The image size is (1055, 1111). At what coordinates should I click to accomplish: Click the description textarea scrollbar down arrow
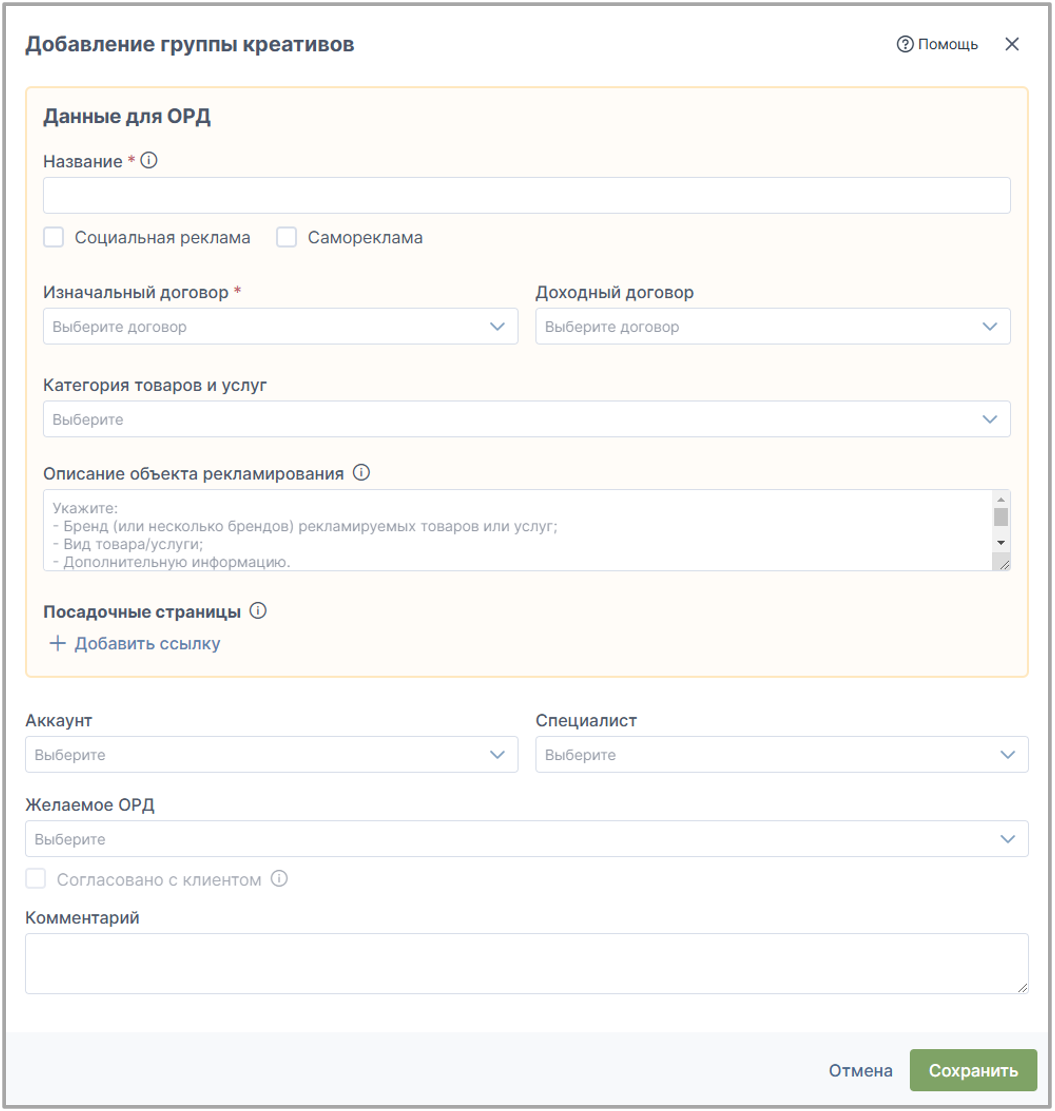coord(1001,543)
